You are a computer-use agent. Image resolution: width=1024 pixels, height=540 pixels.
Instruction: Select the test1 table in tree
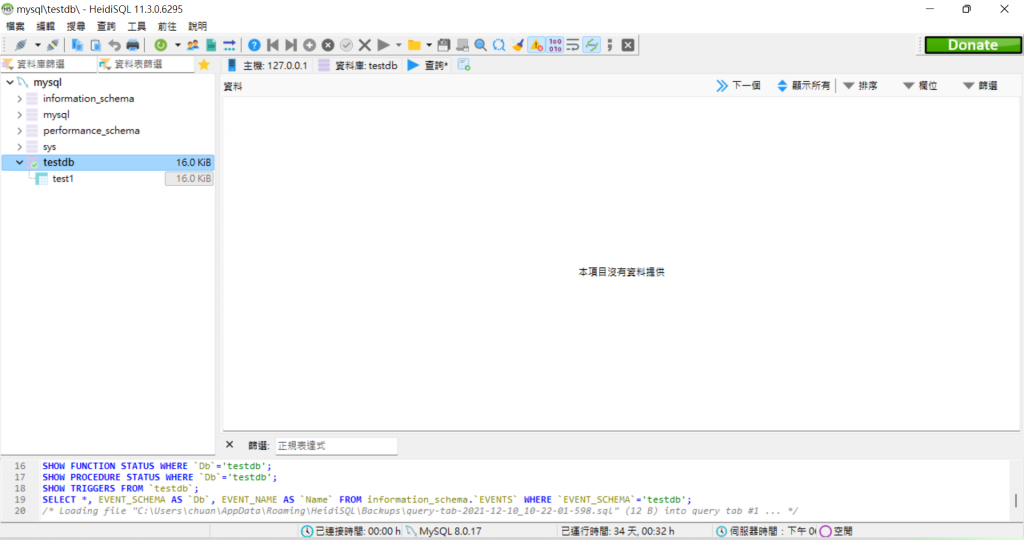[x=63, y=178]
